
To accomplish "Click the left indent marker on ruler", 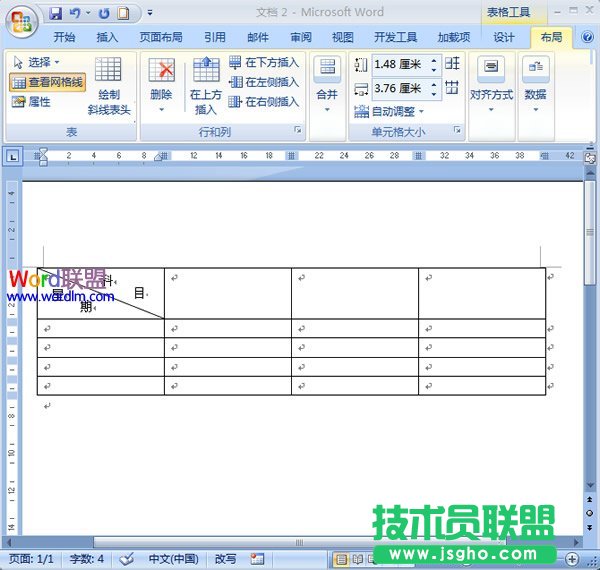I will pos(43,163).
